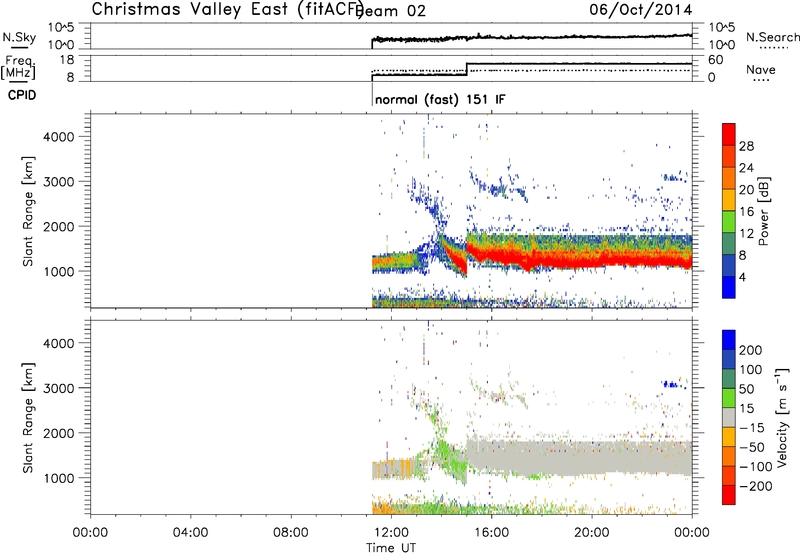This screenshot has height=554, width=800.
Task: Click the 'N.Search' legend label
Action: [772, 37]
